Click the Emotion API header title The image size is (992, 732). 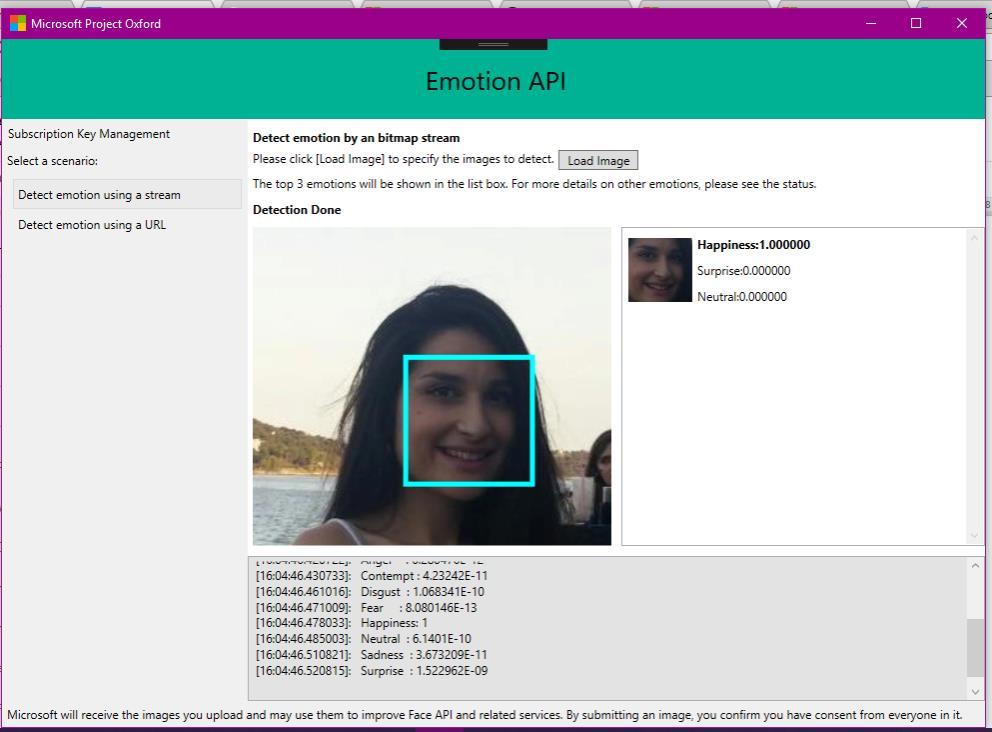pyautogui.click(x=495, y=82)
